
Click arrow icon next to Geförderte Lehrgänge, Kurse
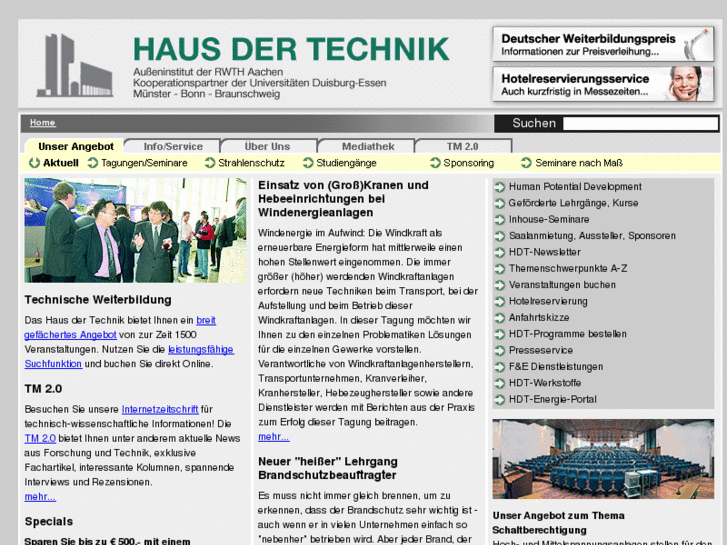pos(499,203)
